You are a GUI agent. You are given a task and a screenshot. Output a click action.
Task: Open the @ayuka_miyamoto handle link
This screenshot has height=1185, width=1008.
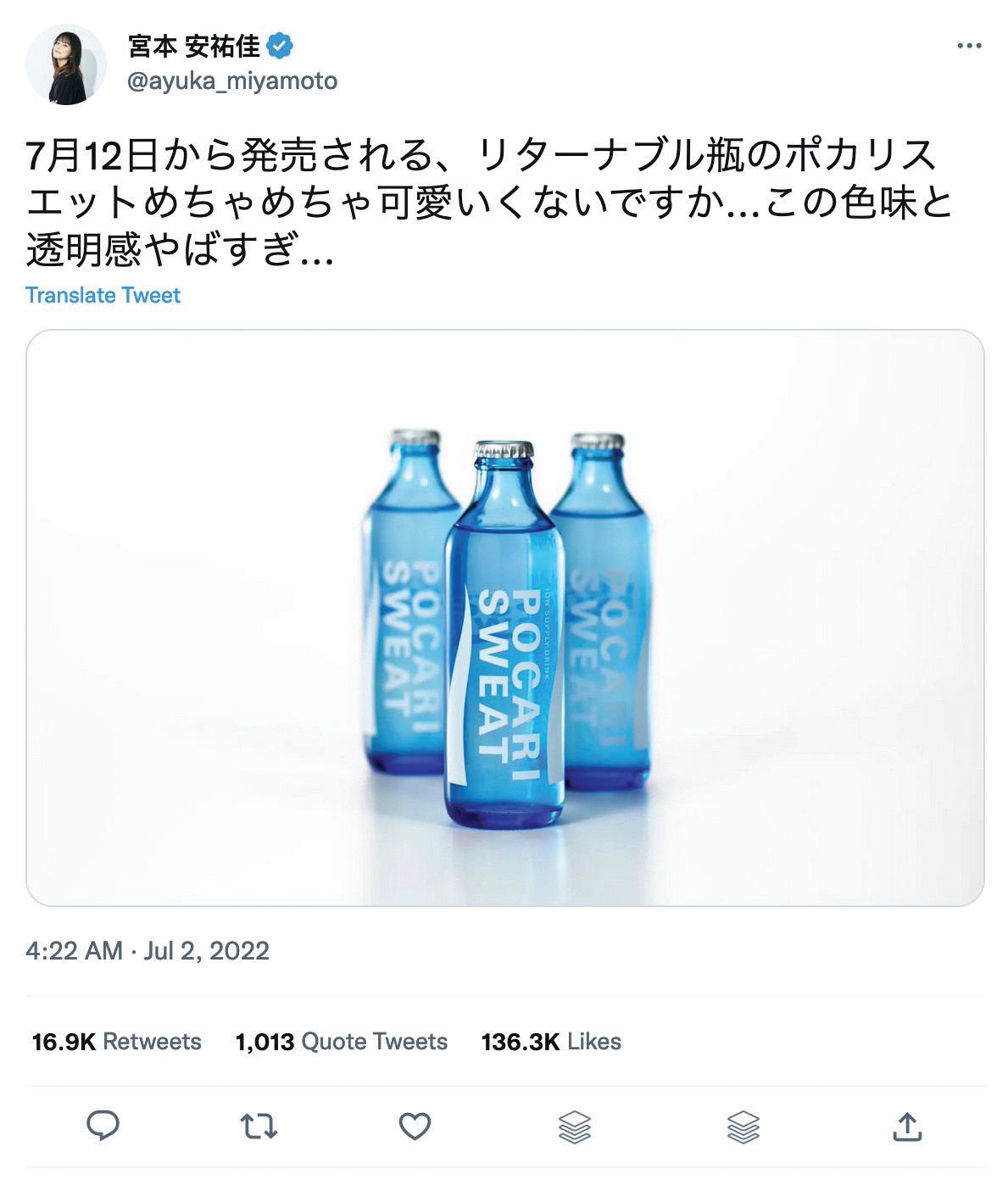[x=232, y=81]
